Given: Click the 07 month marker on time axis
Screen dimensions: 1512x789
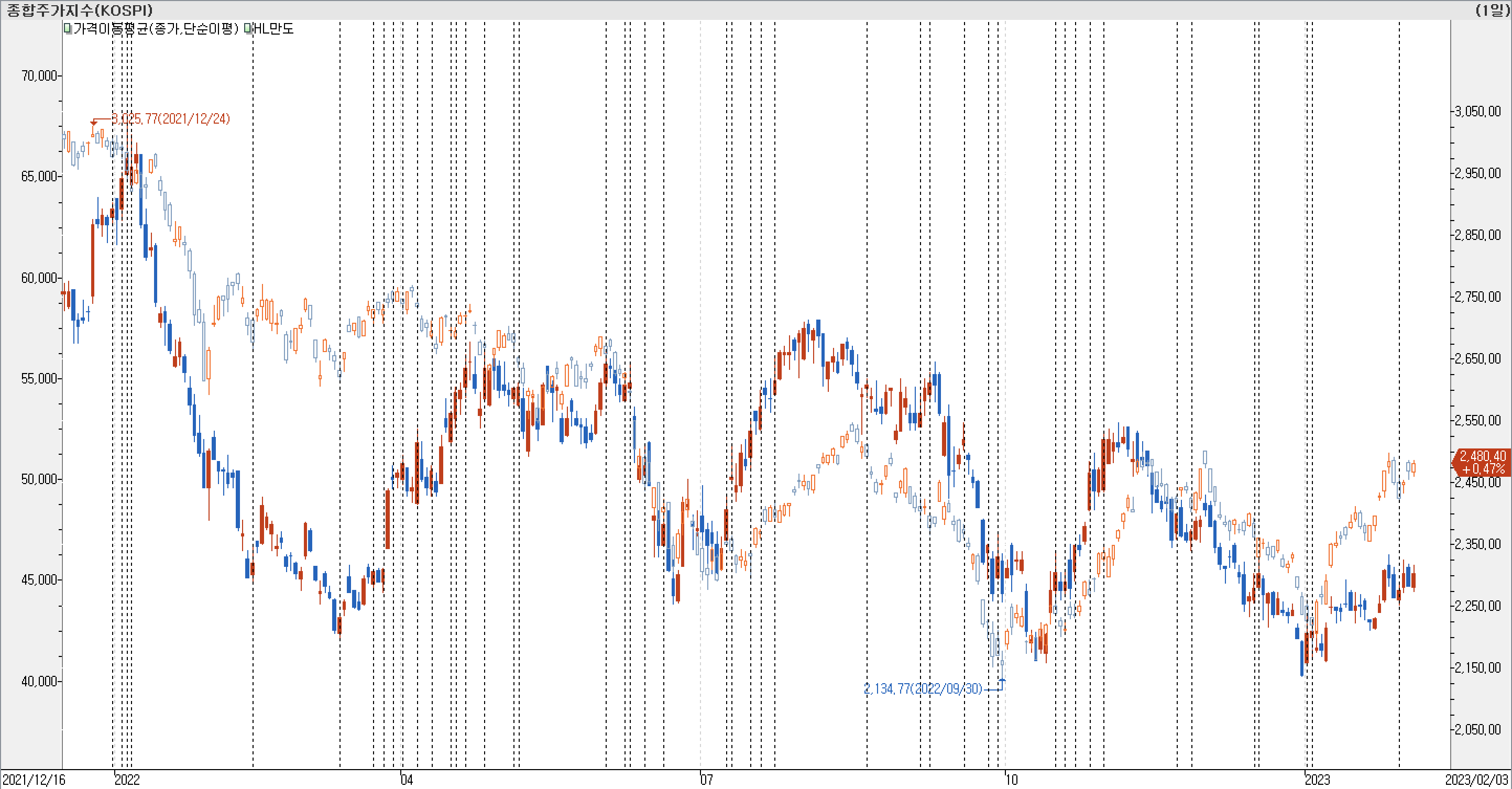Looking at the screenshot, I should point(706,780).
